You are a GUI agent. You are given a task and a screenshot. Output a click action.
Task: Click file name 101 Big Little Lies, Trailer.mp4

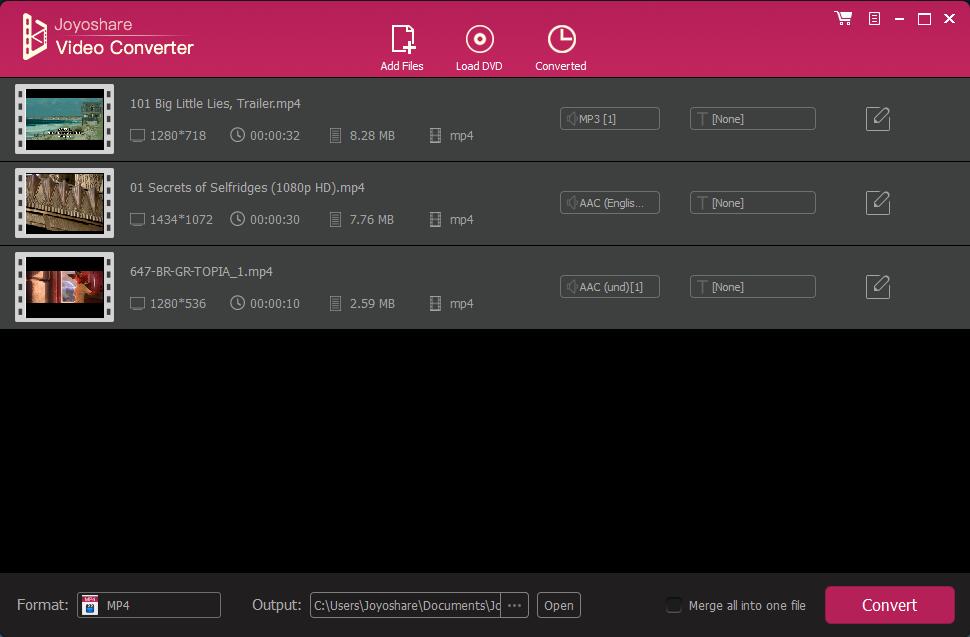click(x=215, y=103)
